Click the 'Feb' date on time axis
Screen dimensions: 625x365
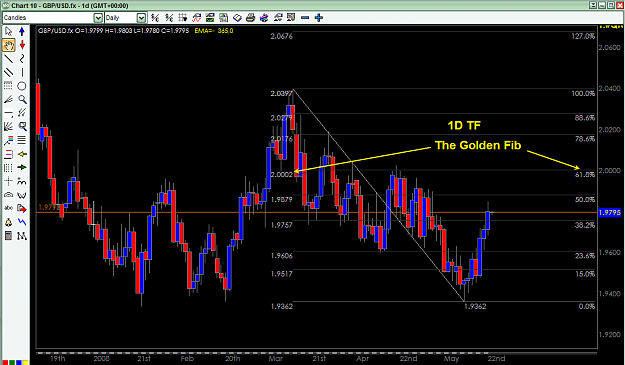point(187,359)
